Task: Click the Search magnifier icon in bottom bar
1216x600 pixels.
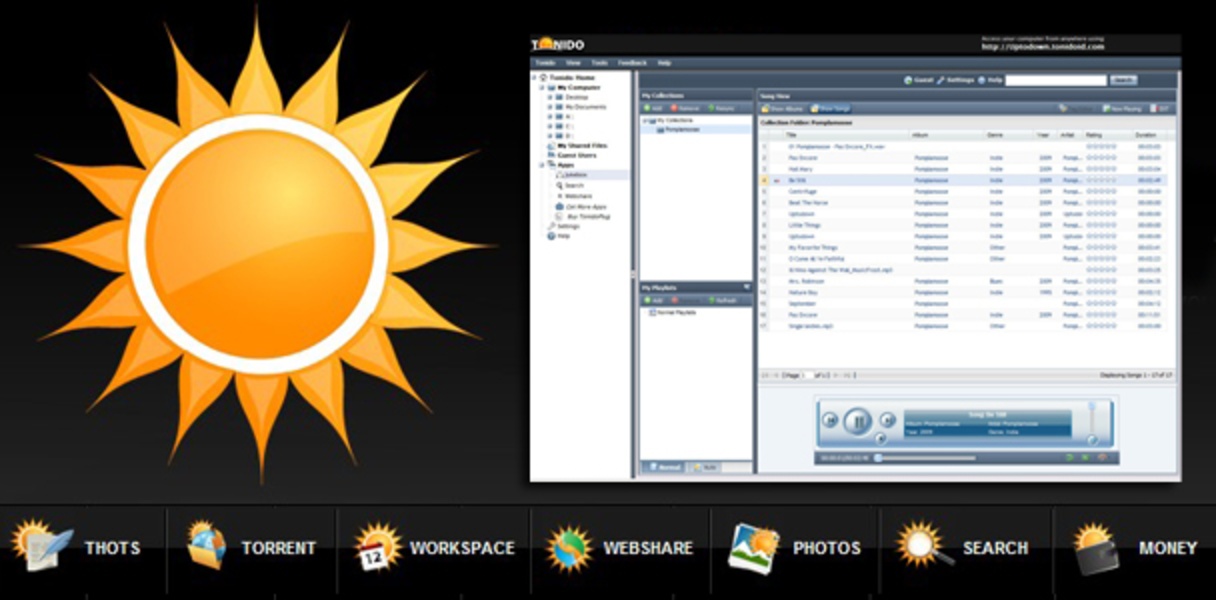Action: point(921,546)
